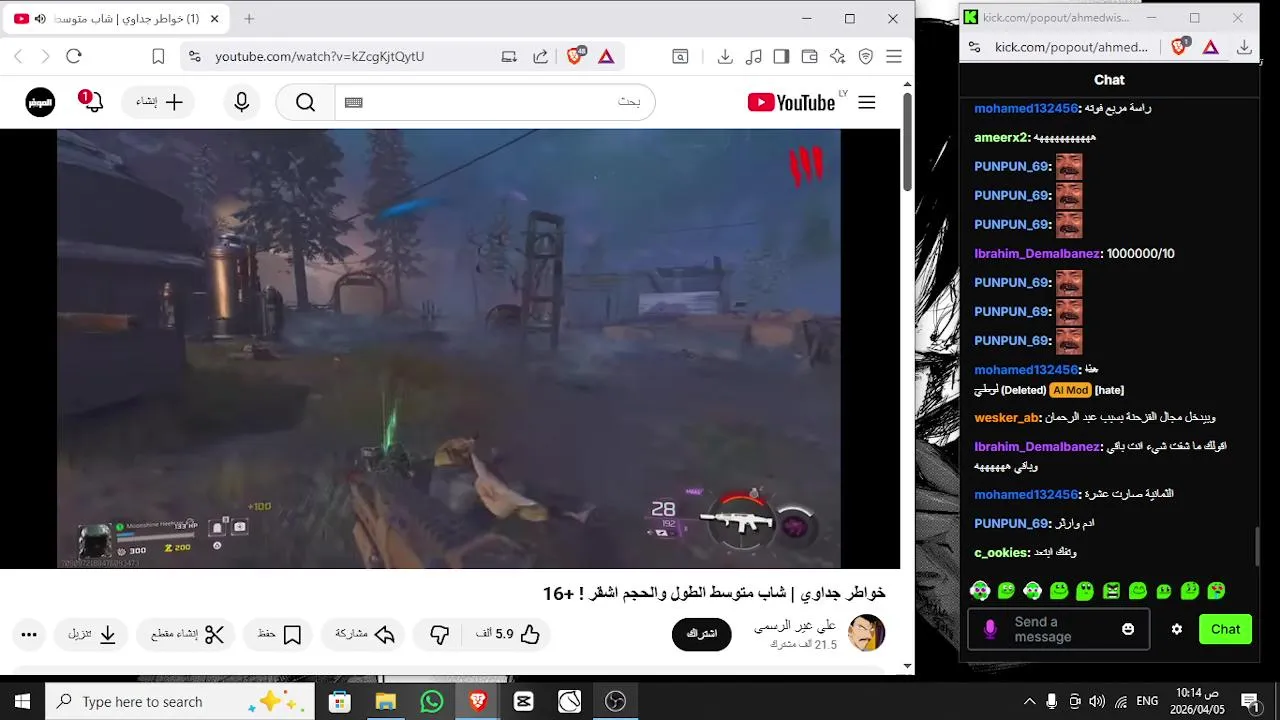Open the emoji picker in Kick chat
1280x720 pixels.
[1128, 629]
